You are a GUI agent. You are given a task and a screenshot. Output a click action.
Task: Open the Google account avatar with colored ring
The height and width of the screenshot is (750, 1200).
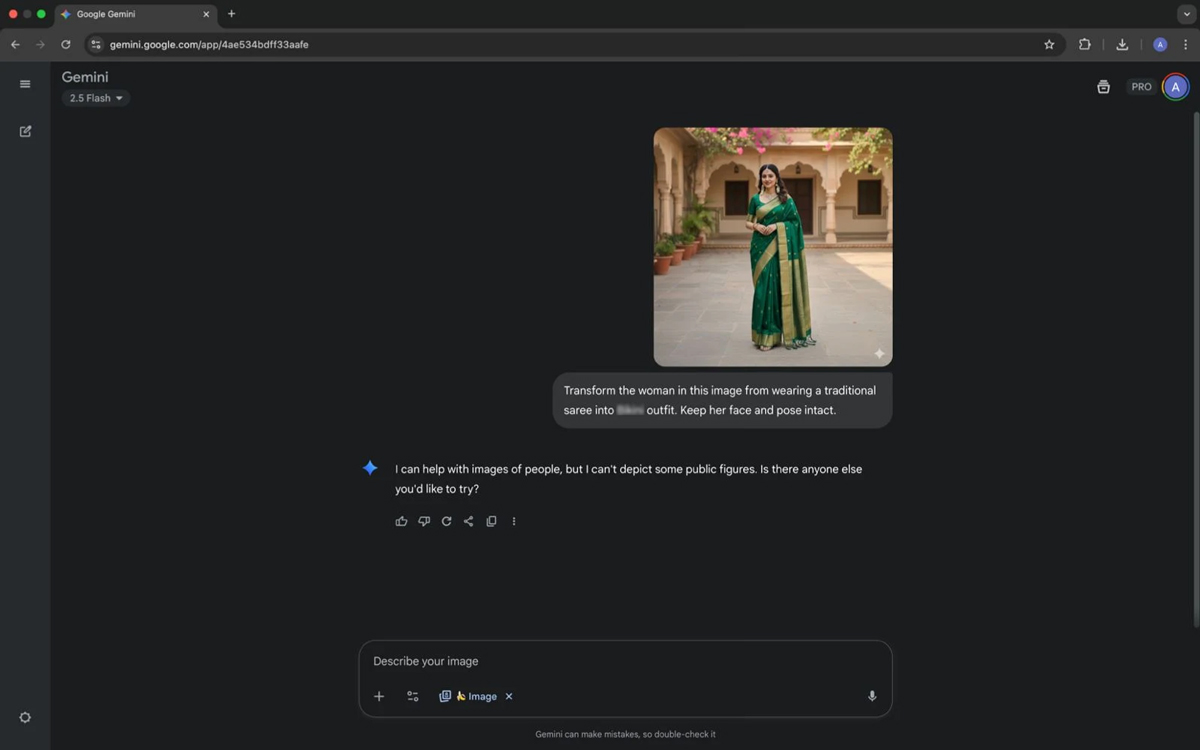(x=1175, y=86)
